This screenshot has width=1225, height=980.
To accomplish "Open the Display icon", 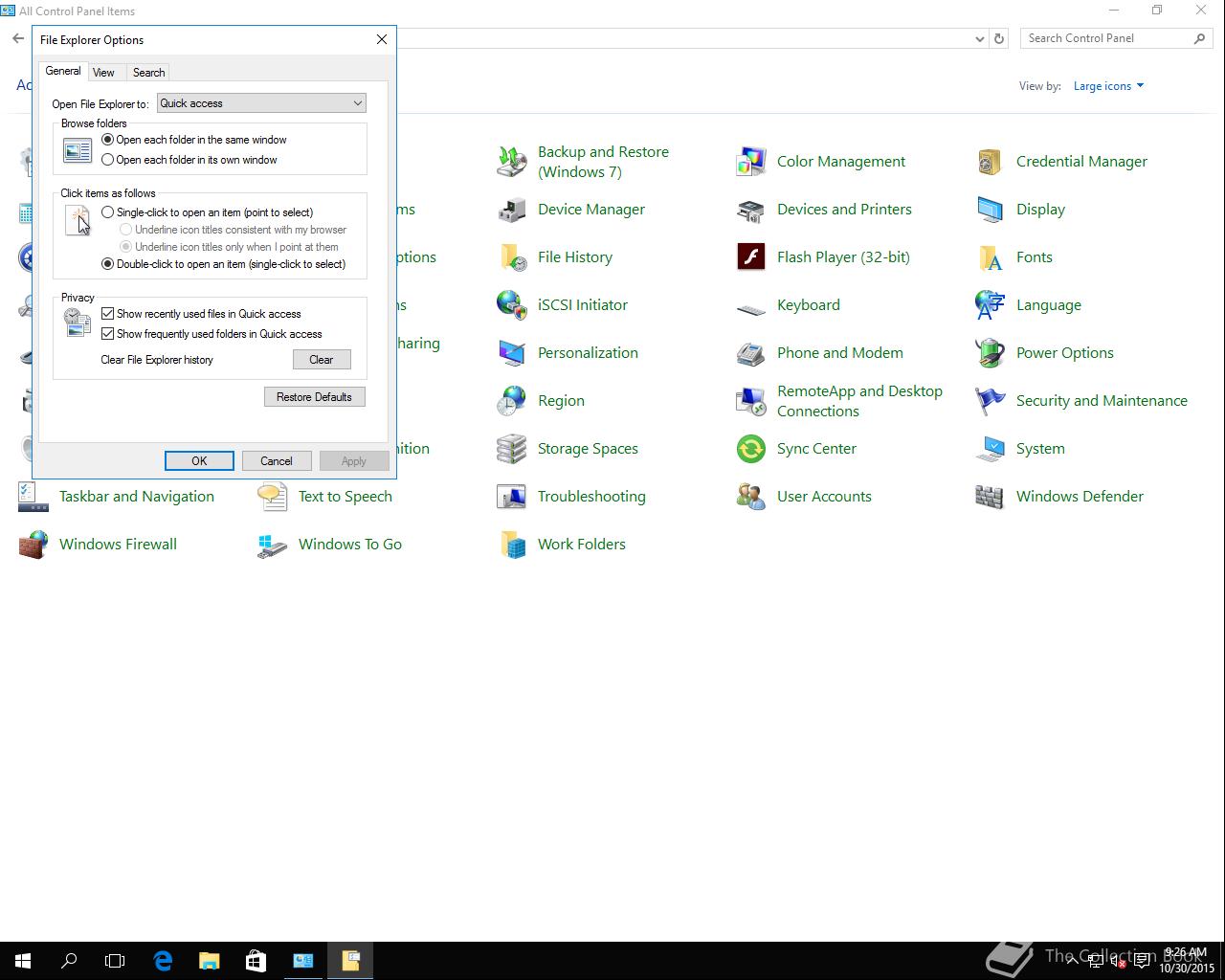I will click(991, 210).
